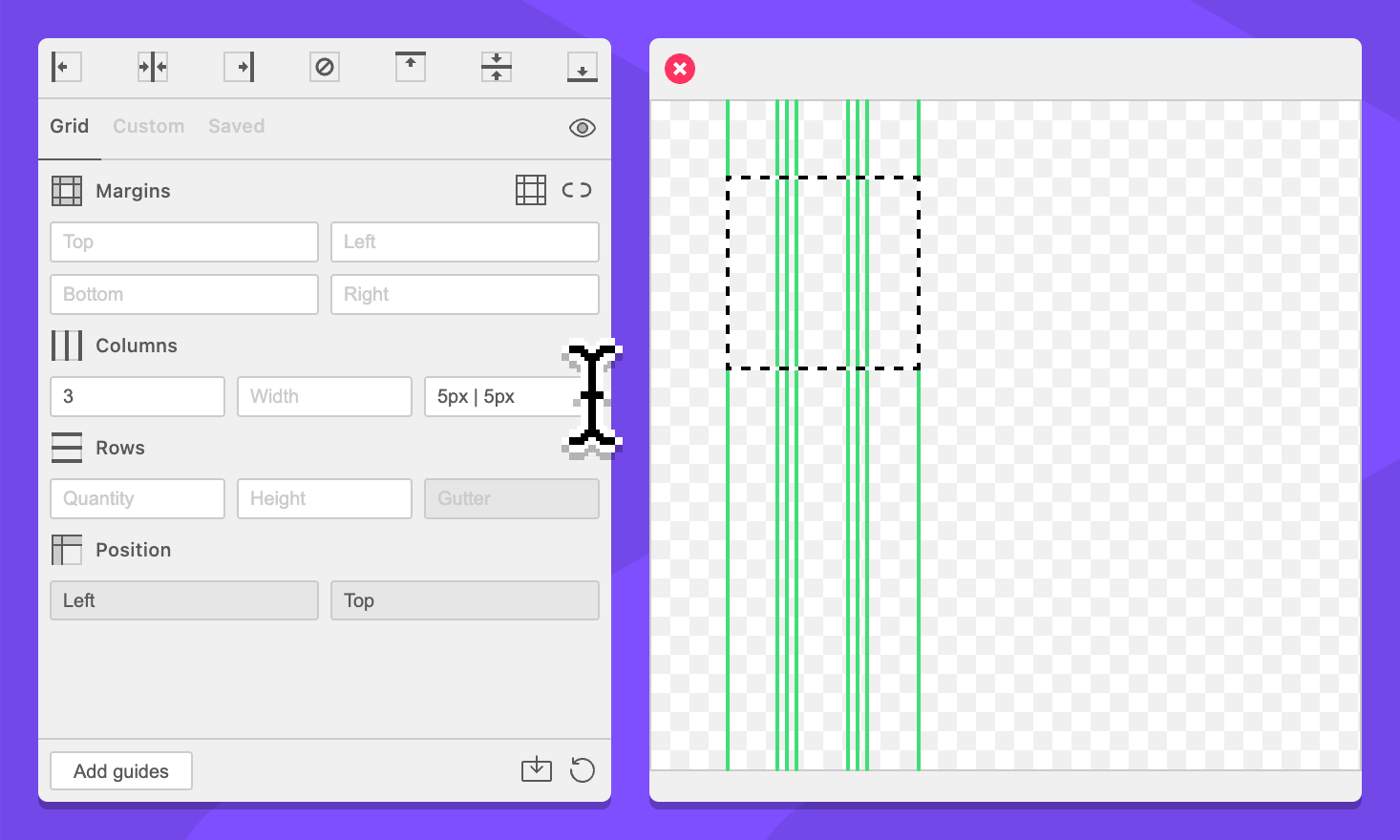Click the clear guides icon
The height and width of the screenshot is (840, 1400).
(325, 67)
